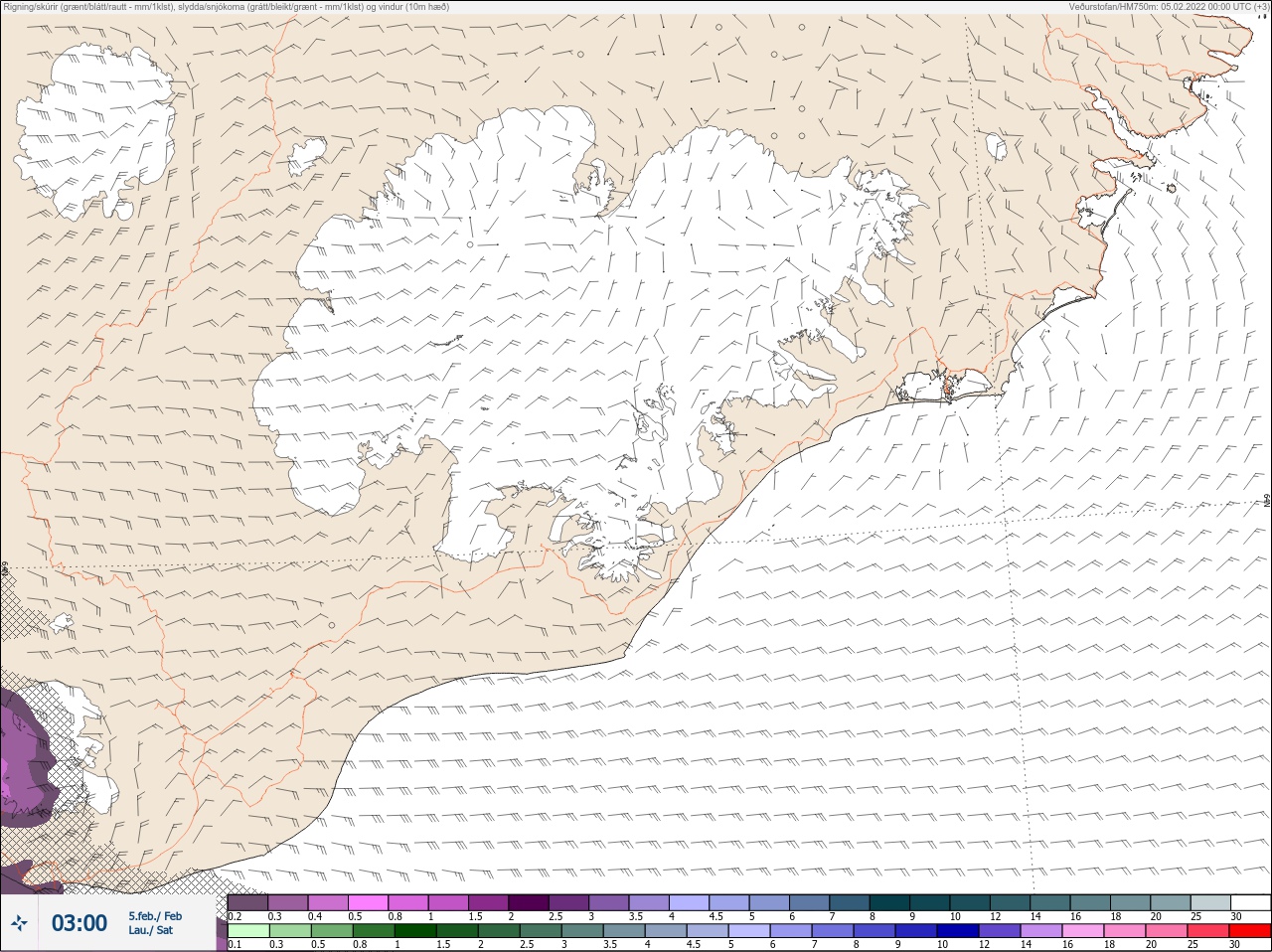This screenshot has width=1272, height=952.
Task: Select the pale mint first swatch in lower row
Action: tap(248, 930)
